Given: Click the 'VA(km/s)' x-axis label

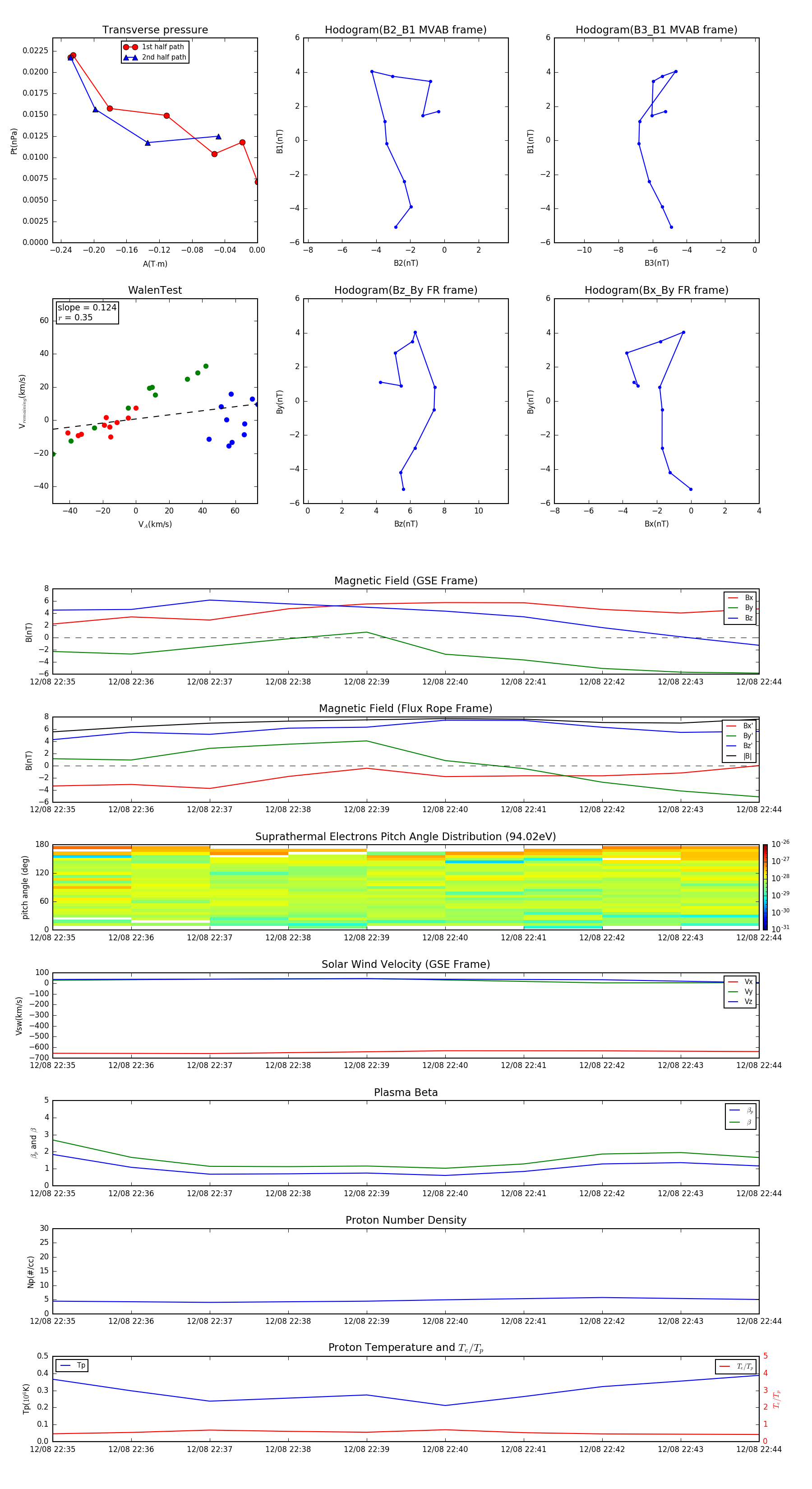Looking at the screenshot, I should 155,524.
